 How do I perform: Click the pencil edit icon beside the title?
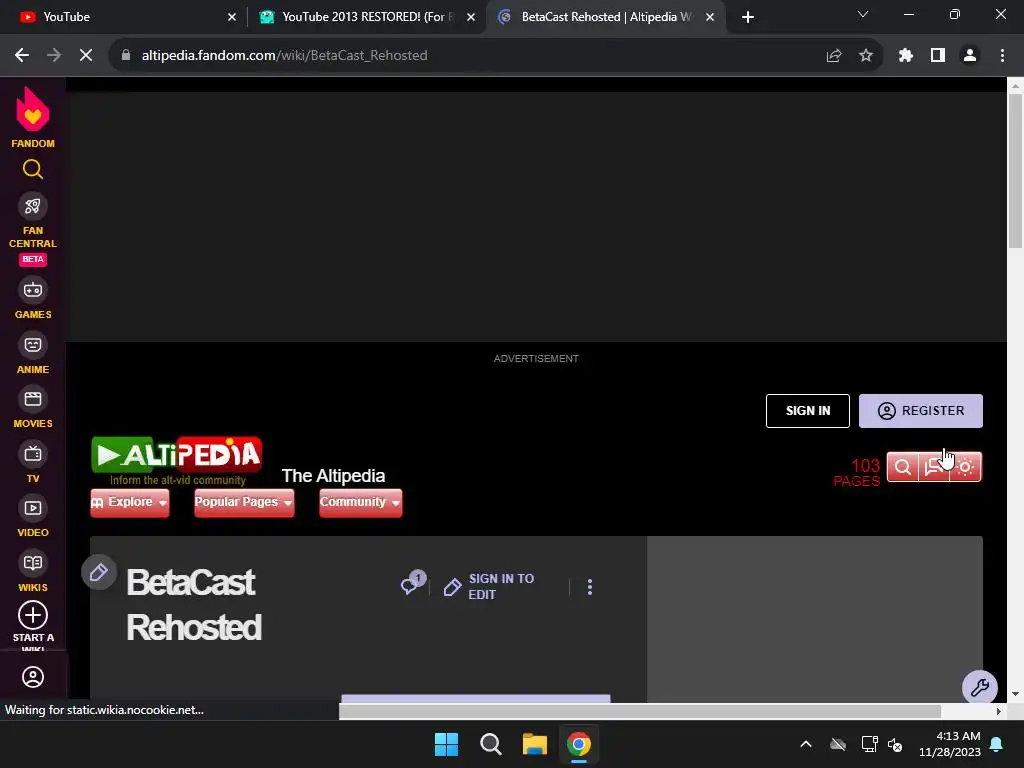pos(99,573)
